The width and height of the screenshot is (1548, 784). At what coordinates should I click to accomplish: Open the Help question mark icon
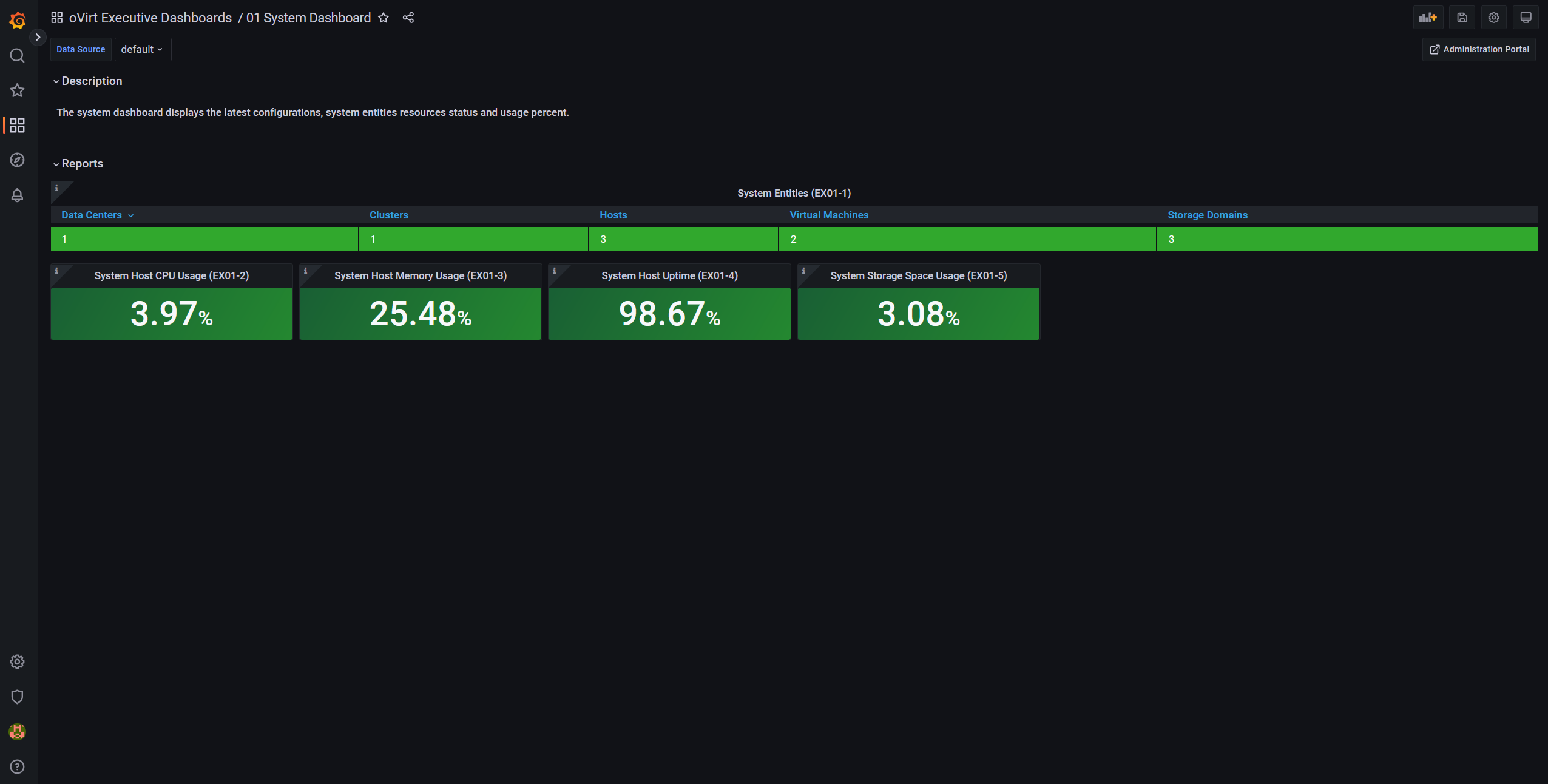18,766
